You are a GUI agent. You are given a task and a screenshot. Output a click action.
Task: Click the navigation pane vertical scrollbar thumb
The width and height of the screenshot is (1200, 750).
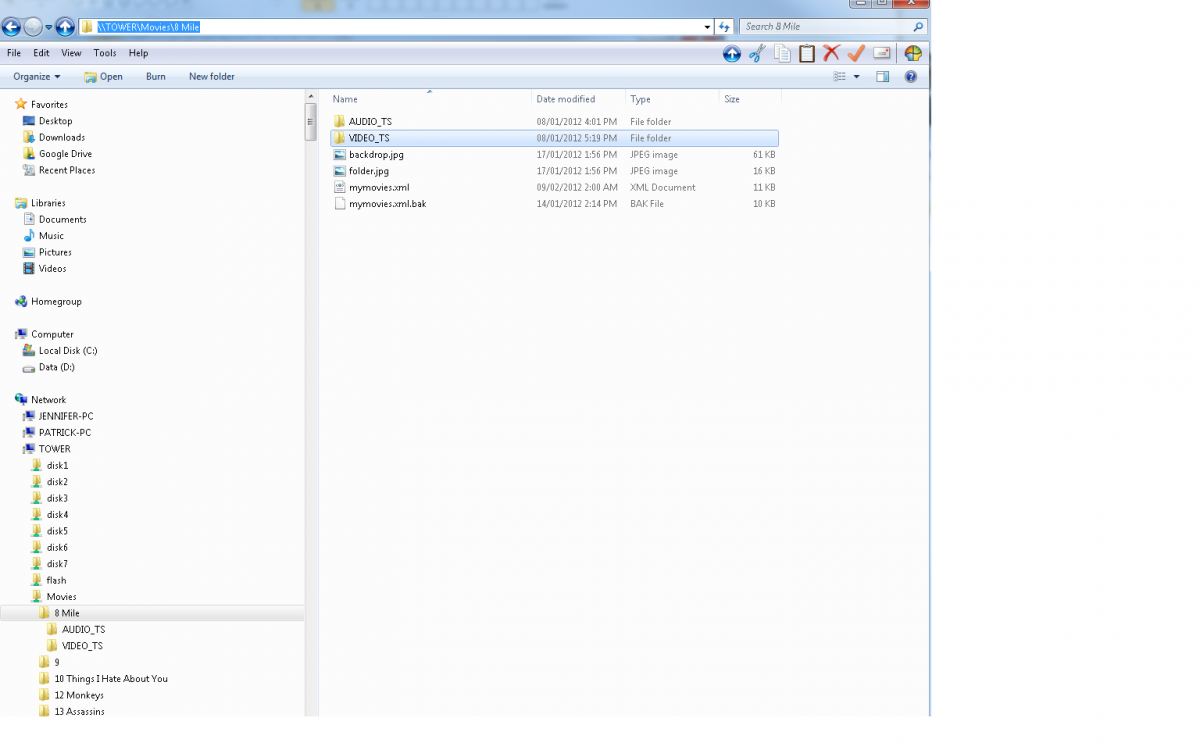click(310, 120)
